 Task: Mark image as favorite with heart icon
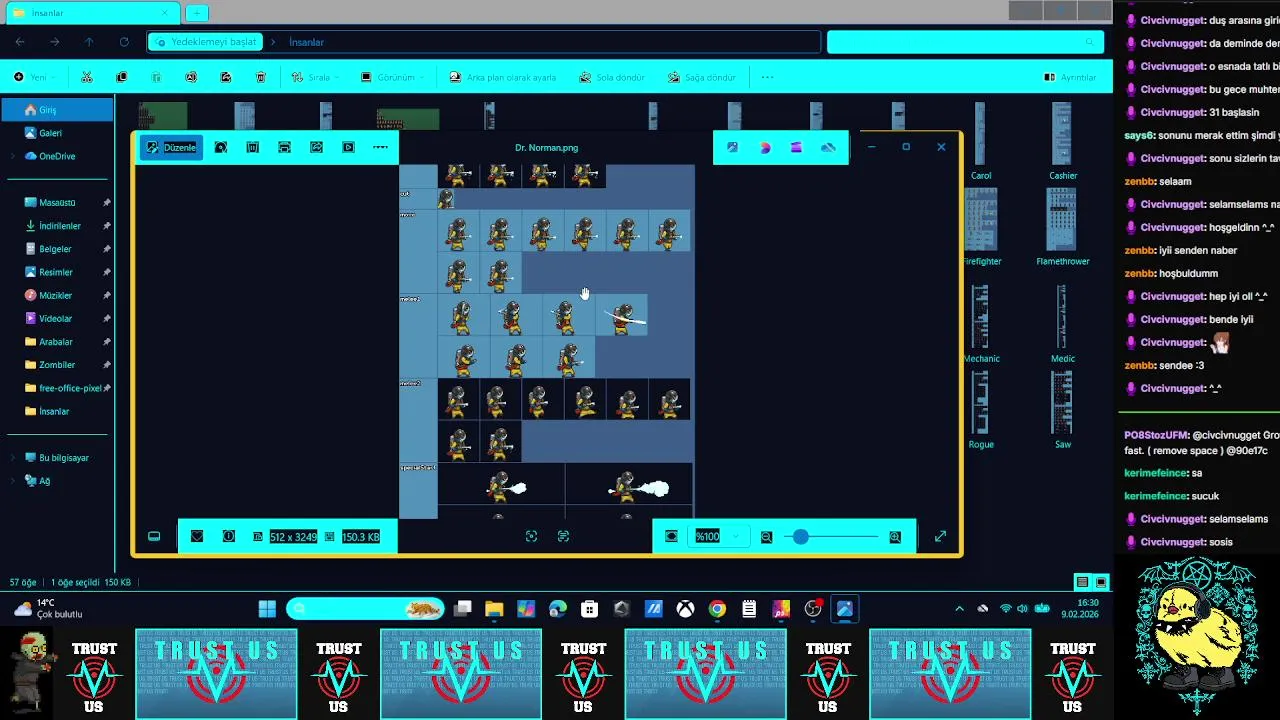(x=197, y=536)
